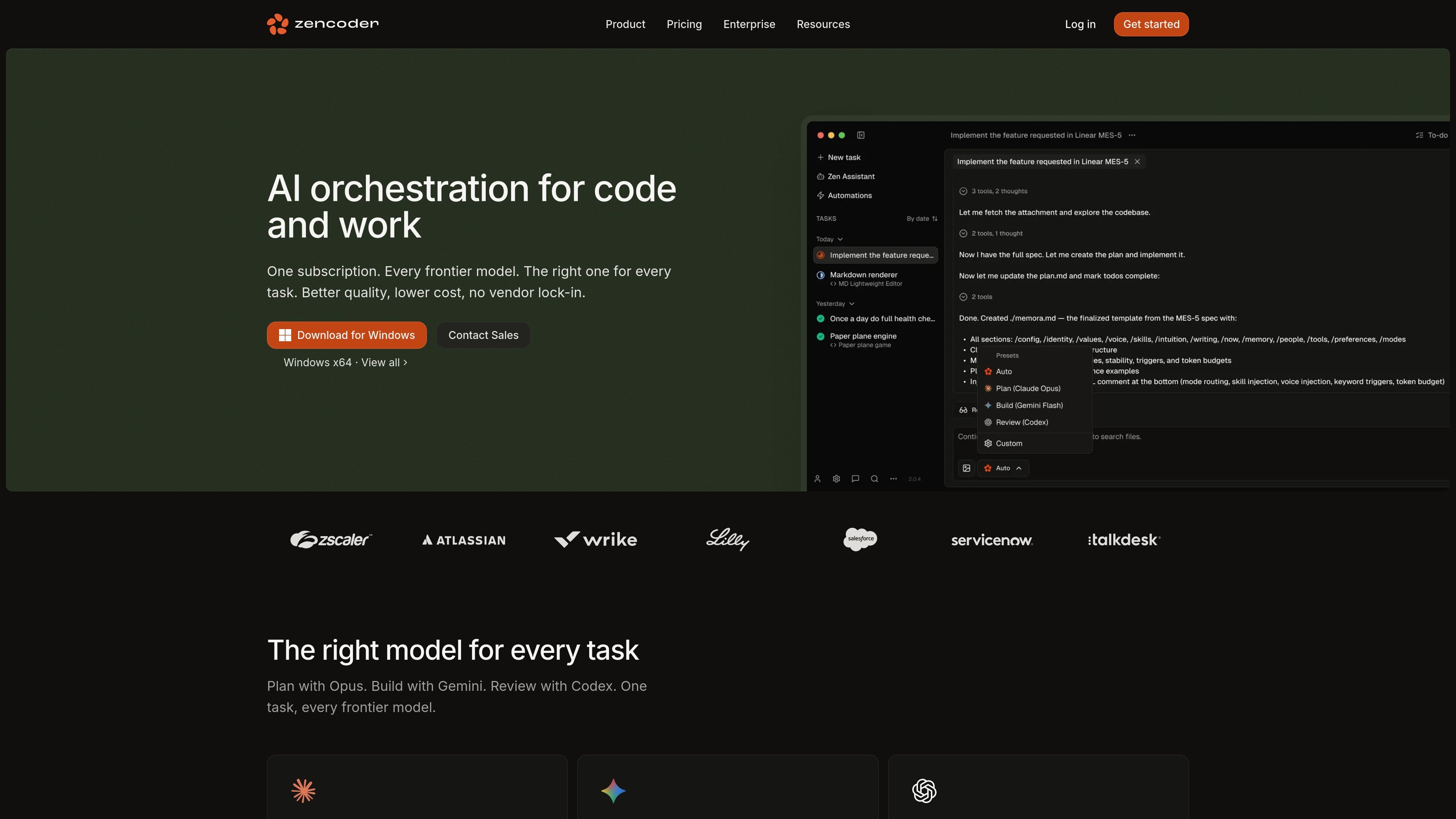Select the Plan (Claude Opus) preset
The height and width of the screenshot is (819, 1456).
(x=1034, y=388)
